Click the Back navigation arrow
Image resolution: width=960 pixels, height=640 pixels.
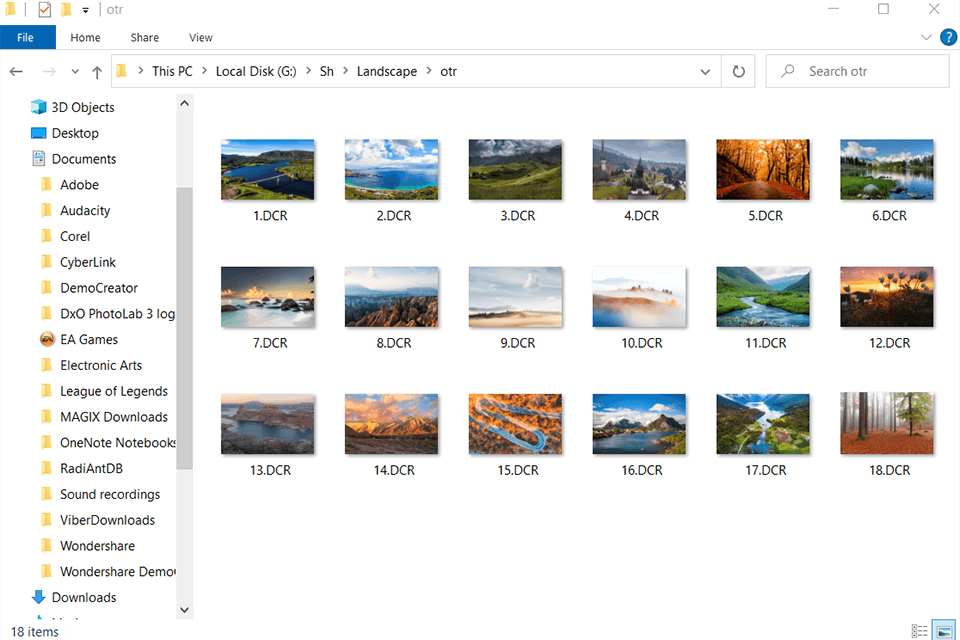click(17, 72)
